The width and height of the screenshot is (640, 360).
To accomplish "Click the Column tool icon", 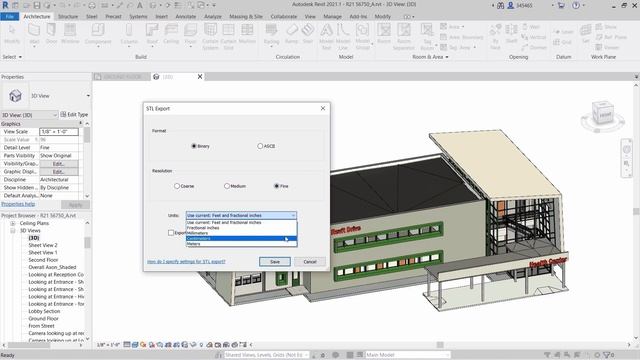I will 129,30.
